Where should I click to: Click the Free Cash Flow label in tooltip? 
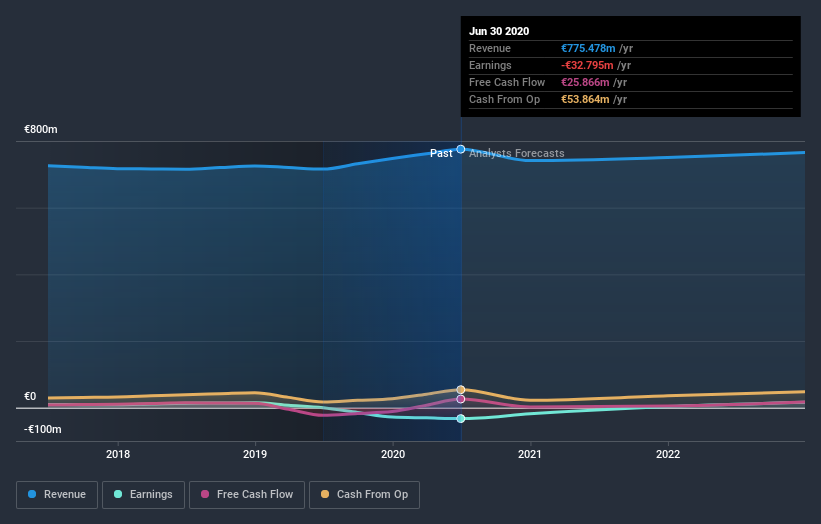tap(507, 82)
